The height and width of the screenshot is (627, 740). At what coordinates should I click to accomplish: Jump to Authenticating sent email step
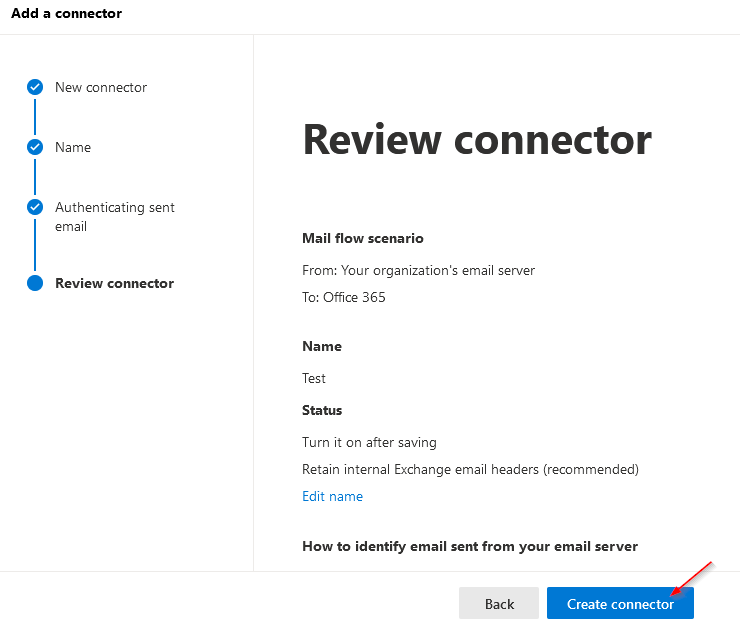115,217
